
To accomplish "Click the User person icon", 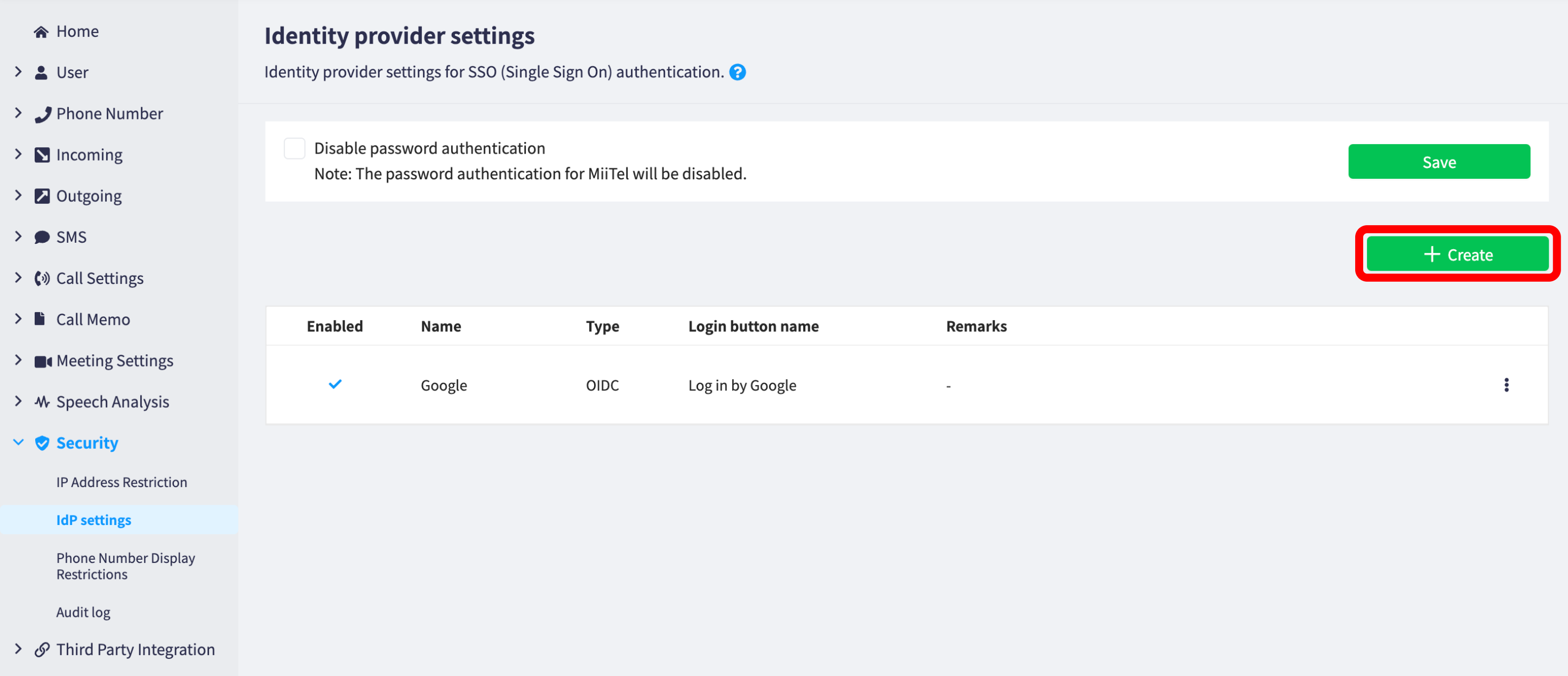I will [x=41, y=73].
